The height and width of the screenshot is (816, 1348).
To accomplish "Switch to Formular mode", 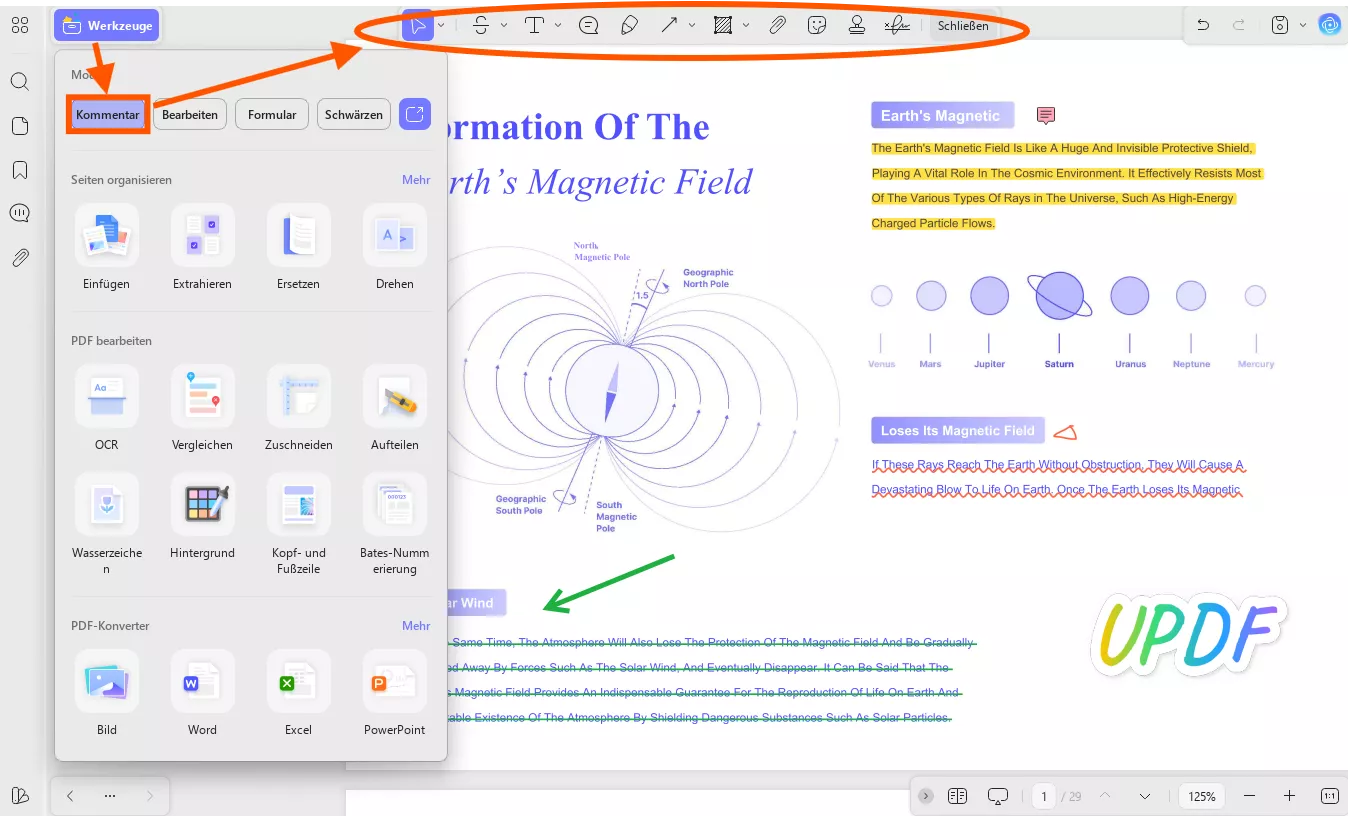I will tap(272, 115).
